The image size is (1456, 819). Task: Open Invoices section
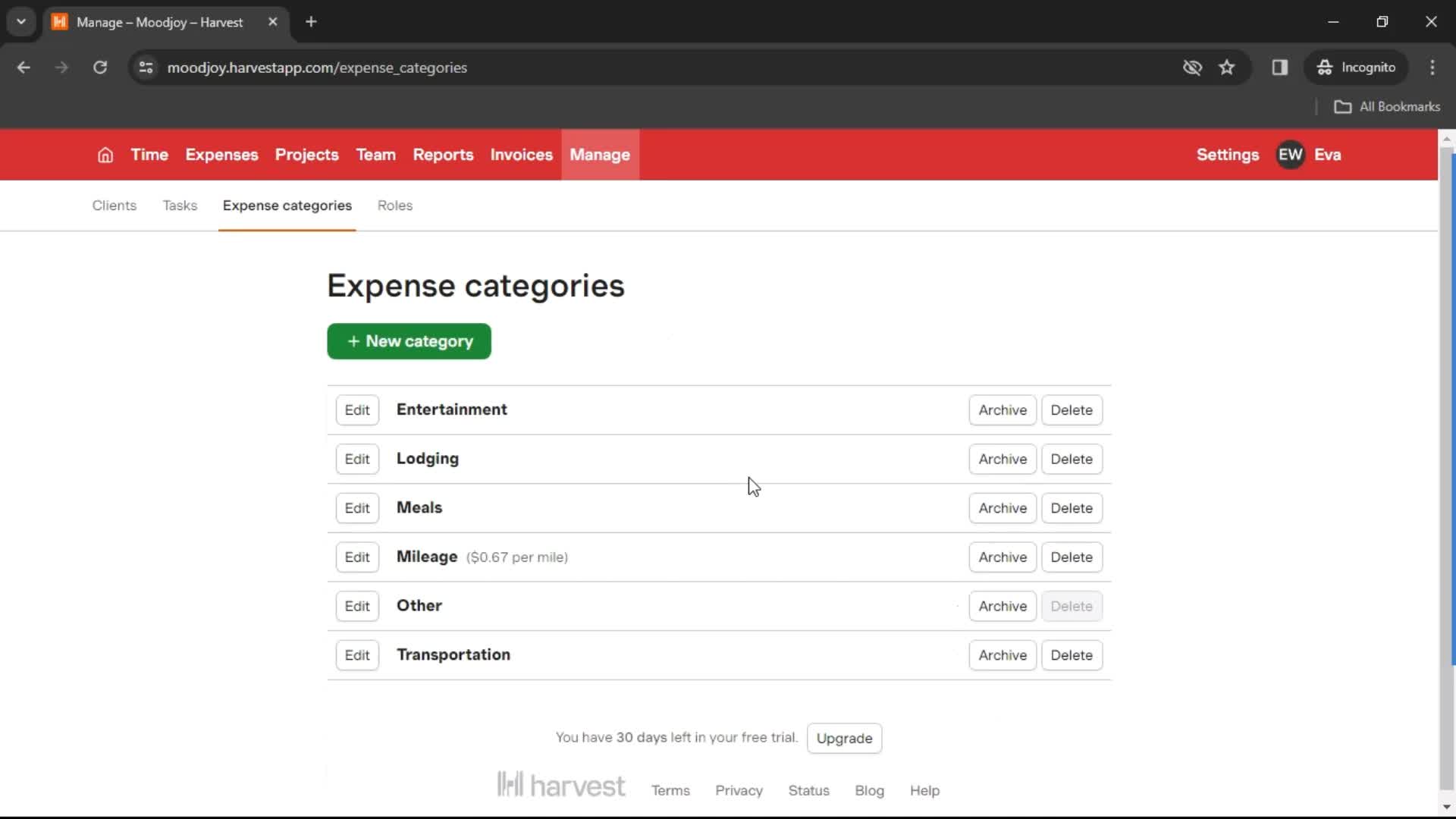(x=521, y=154)
